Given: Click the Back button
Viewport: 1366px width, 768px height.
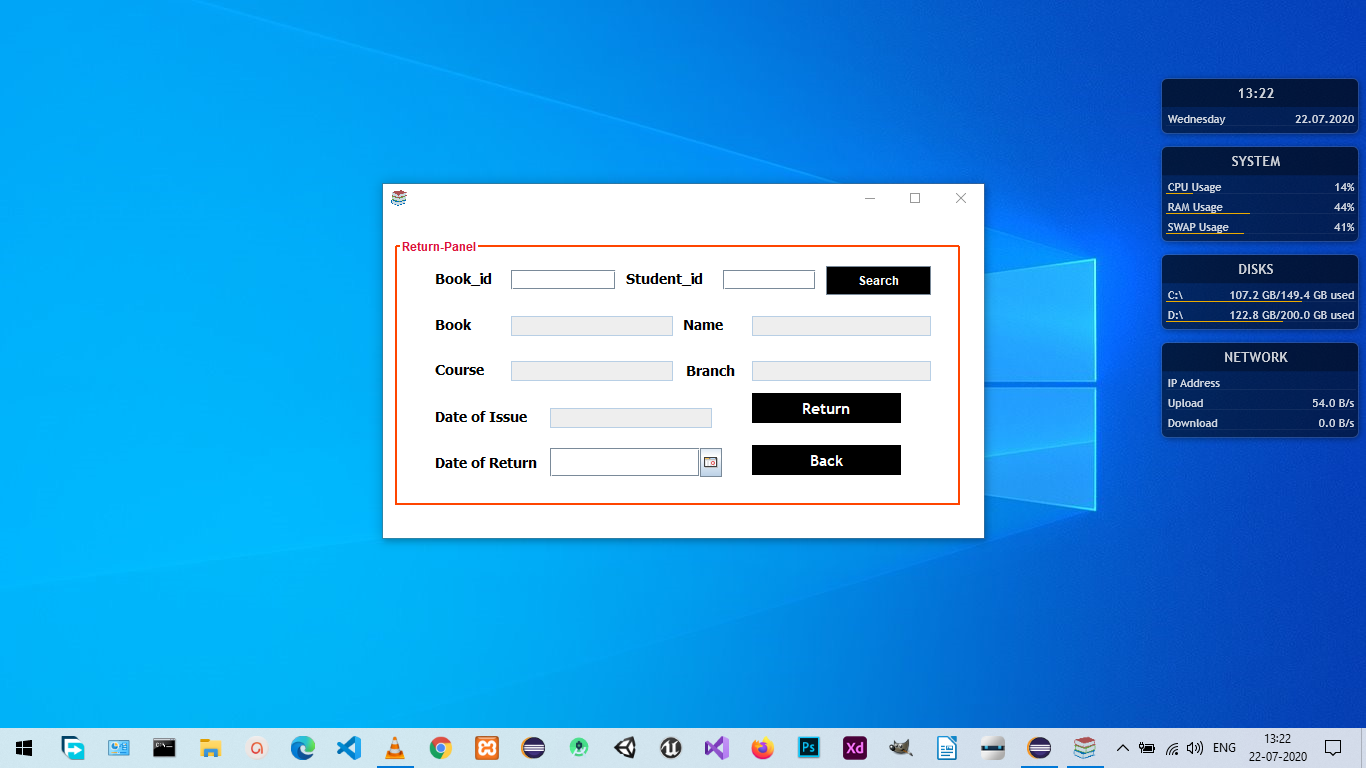Looking at the screenshot, I should [826, 460].
